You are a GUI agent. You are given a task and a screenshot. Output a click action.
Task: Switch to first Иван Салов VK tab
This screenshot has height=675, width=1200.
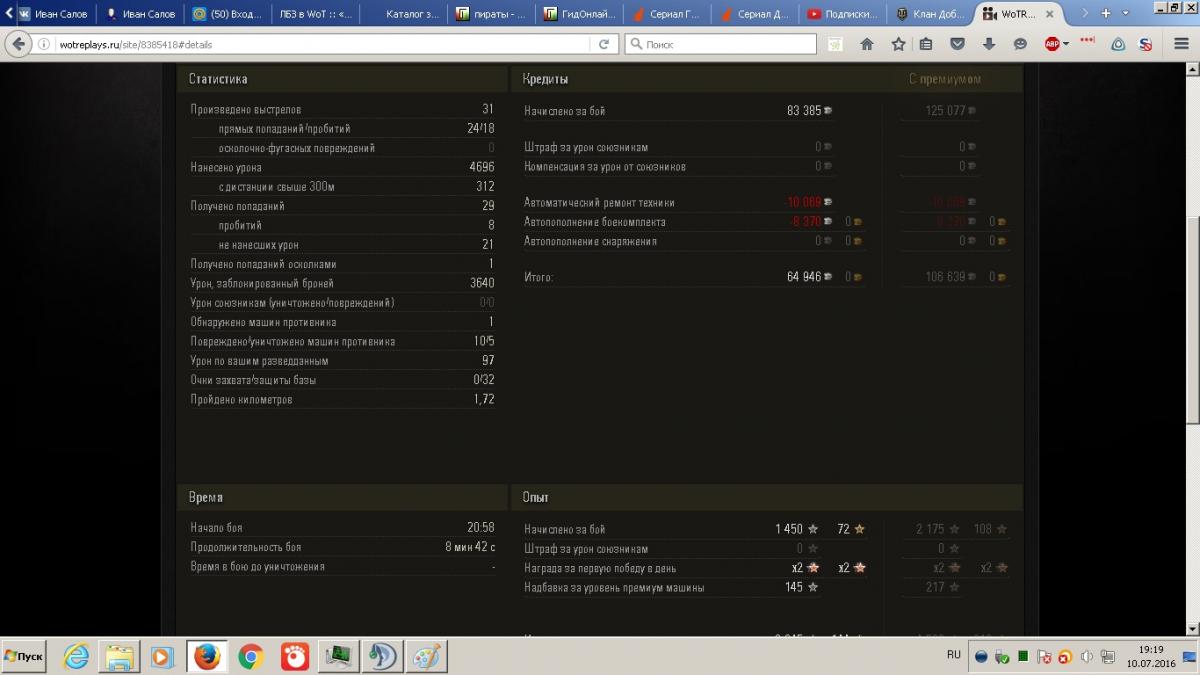[54, 14]
